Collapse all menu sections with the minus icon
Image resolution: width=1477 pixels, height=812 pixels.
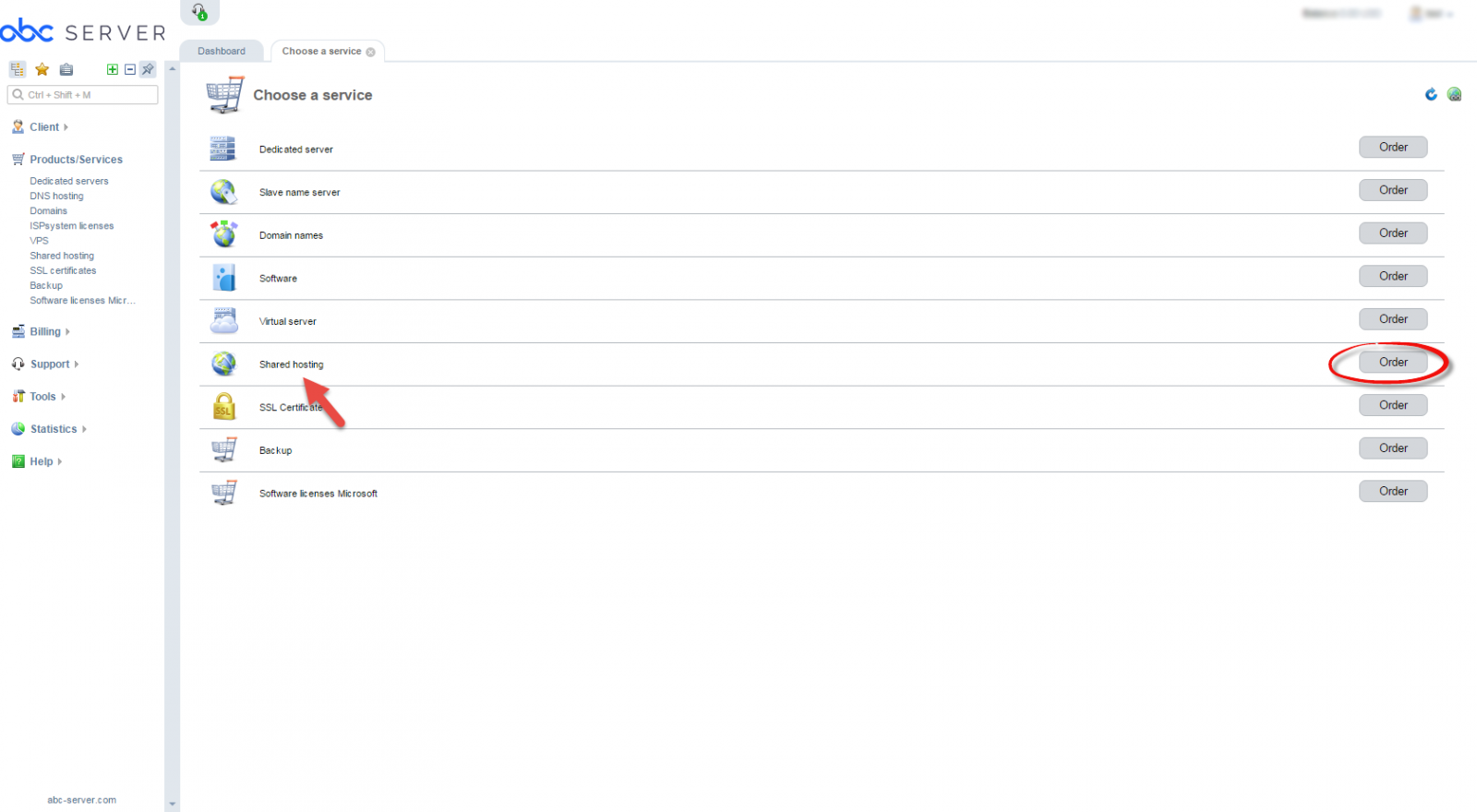130,69
